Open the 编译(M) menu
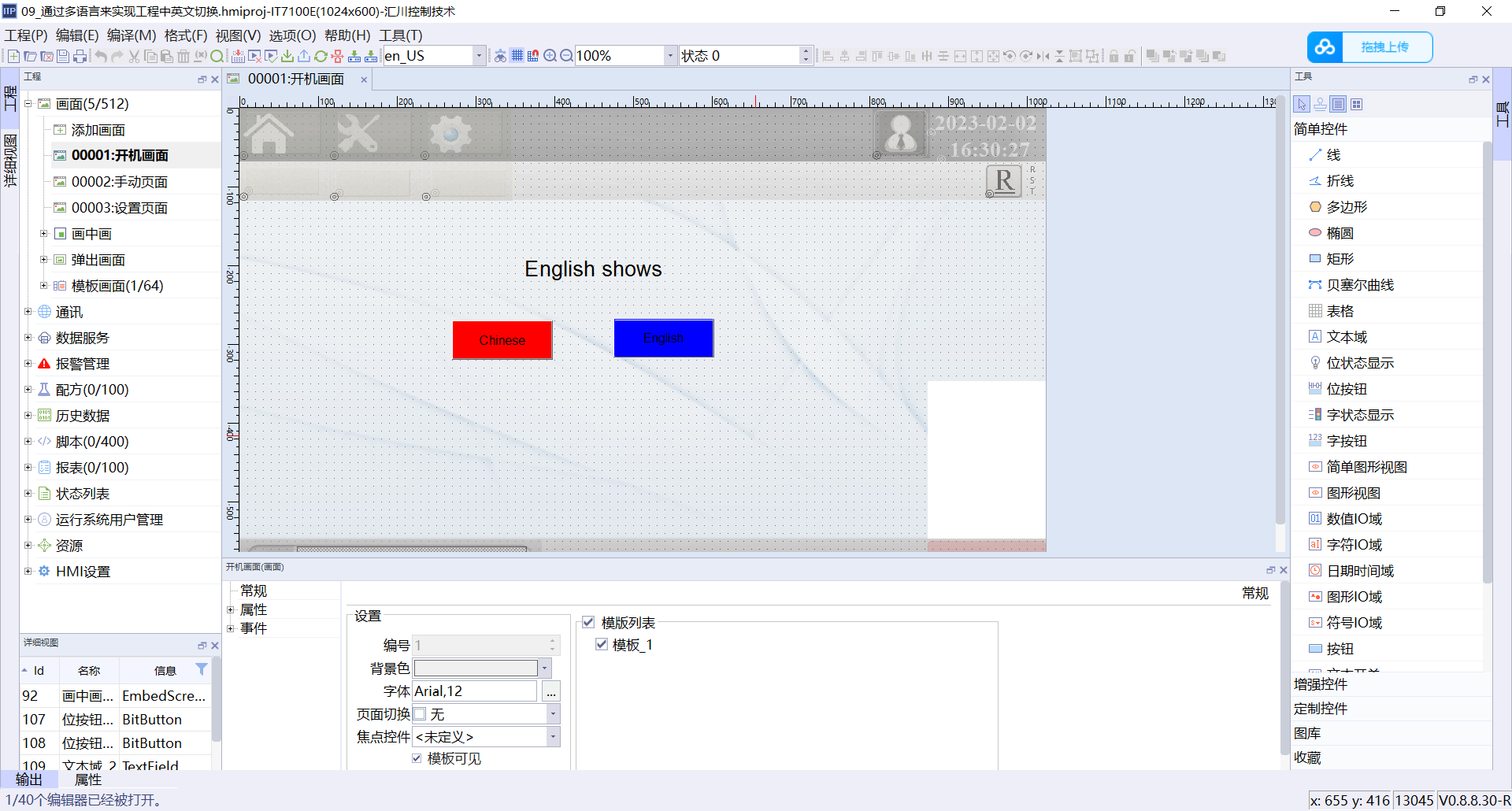Viewport: 1512px width, 811px height. tap(132, 35)
